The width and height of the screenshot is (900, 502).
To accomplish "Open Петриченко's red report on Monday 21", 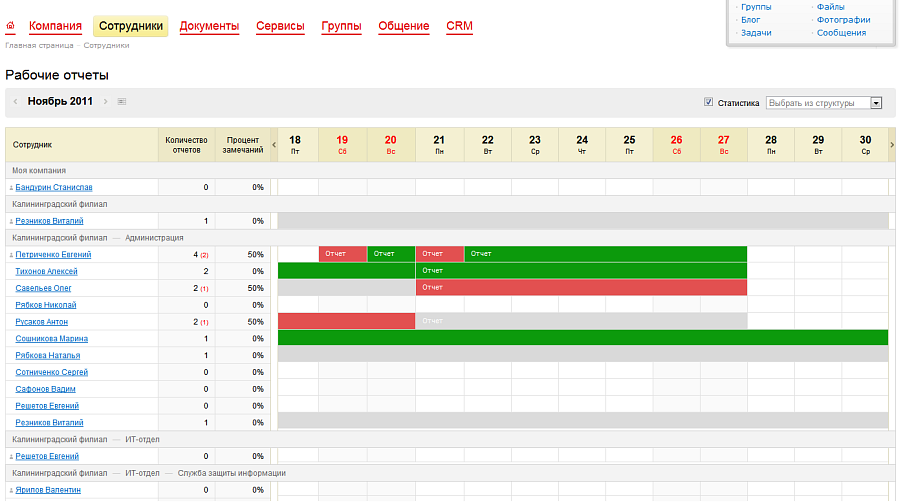I will click(440, 254).
